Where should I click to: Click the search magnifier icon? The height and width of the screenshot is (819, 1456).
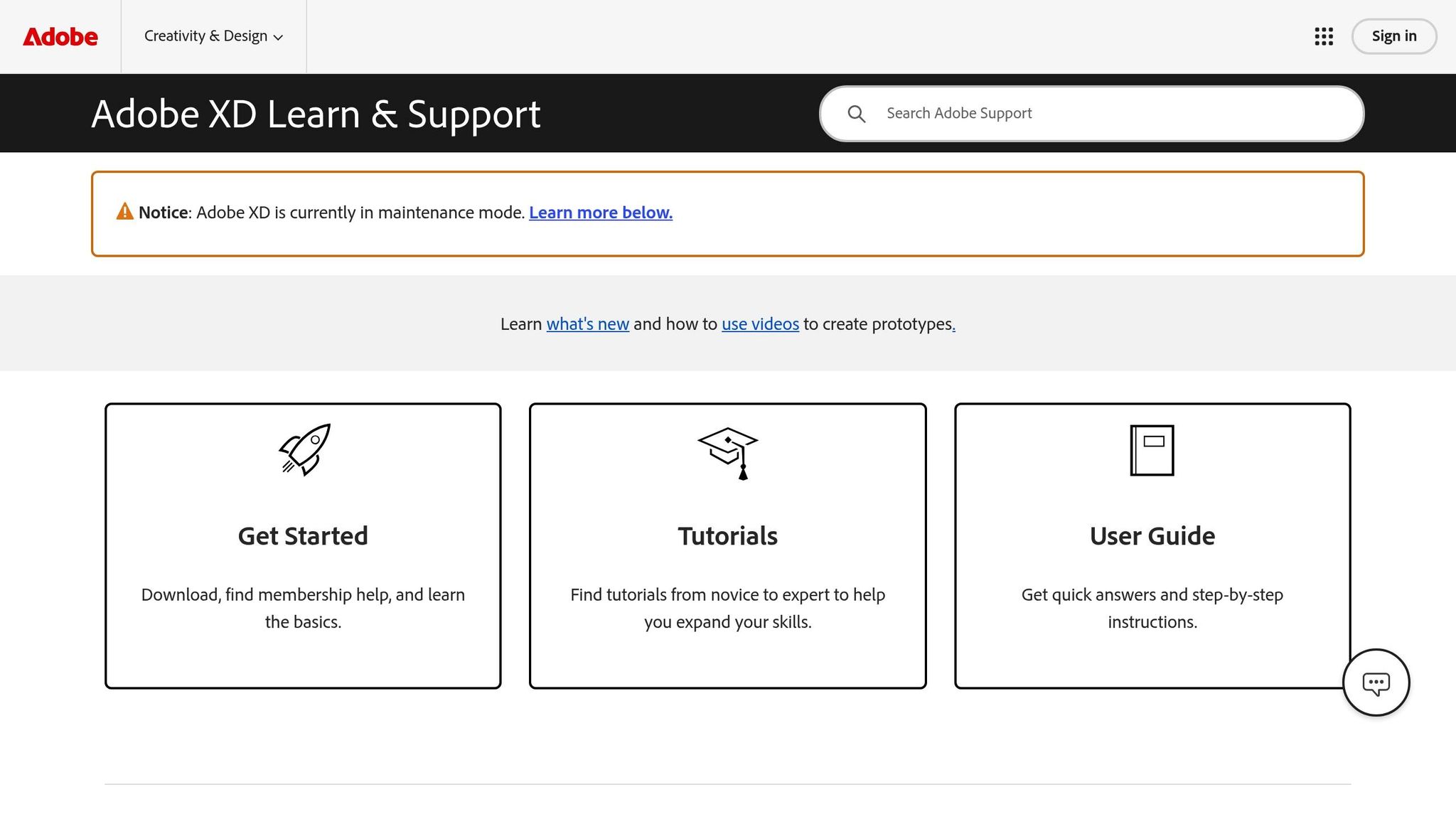point(856,114)
